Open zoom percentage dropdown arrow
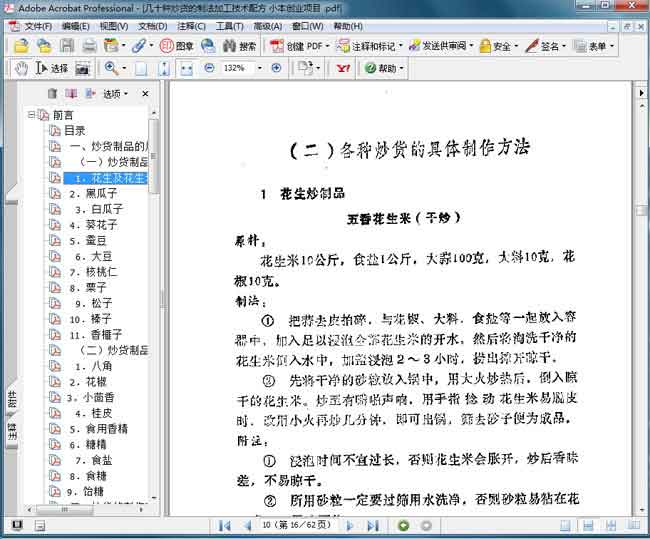The image size is (650, 539). pos(260,68)
